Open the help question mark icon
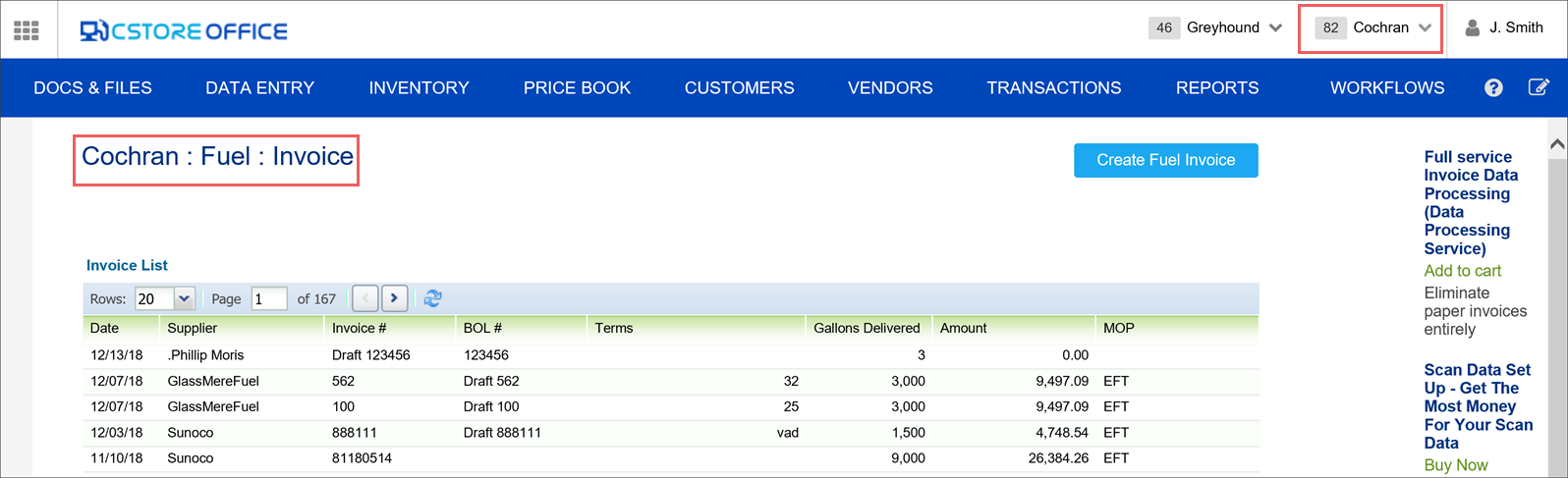This screenshot has height=478, width=1568. (1493, 87)
